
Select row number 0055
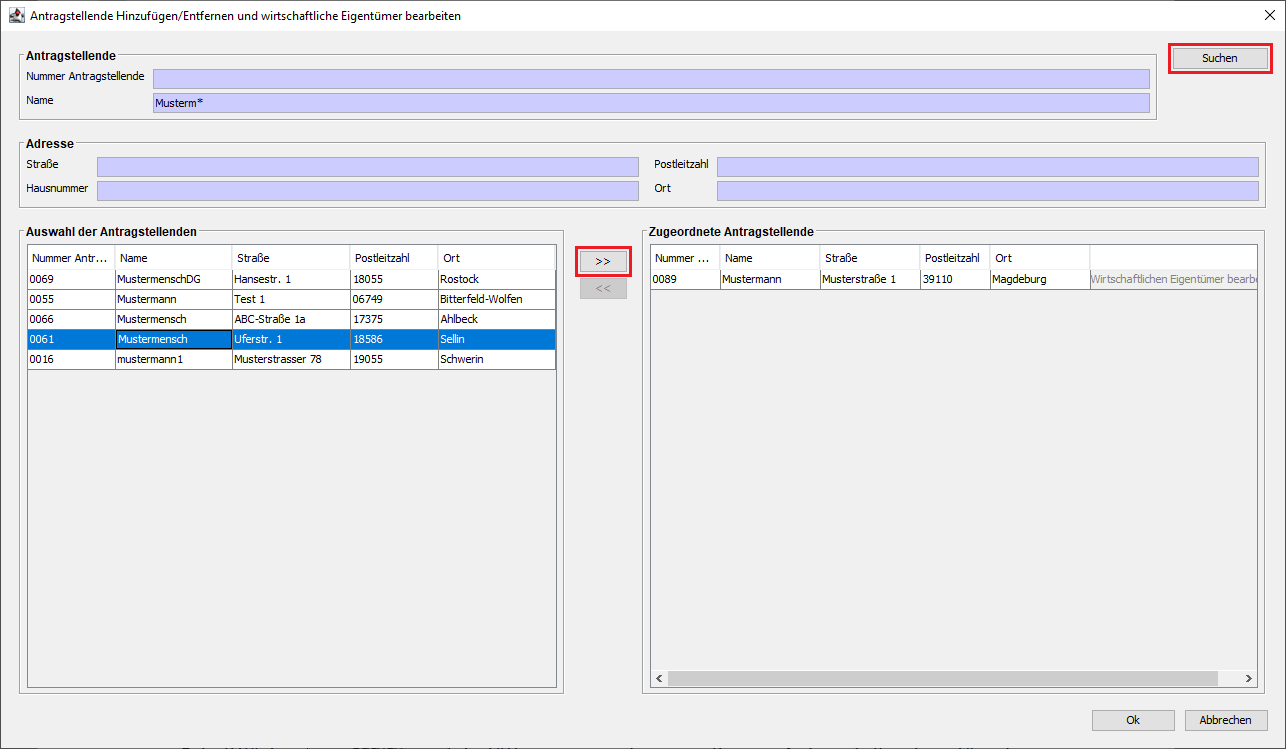(71, 300)
